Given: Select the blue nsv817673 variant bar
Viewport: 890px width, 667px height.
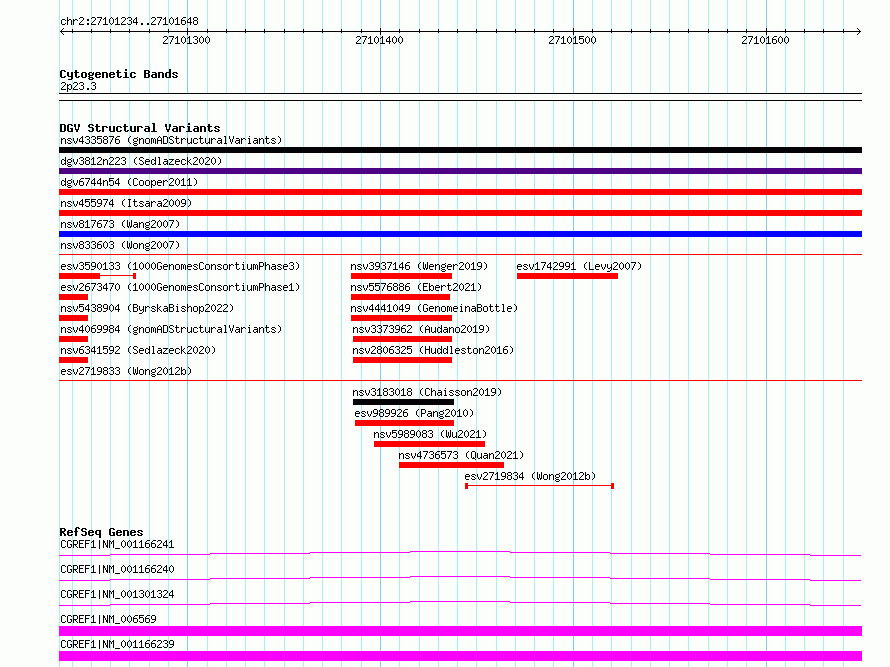Looking at the screenshot, I should point(460,234).
